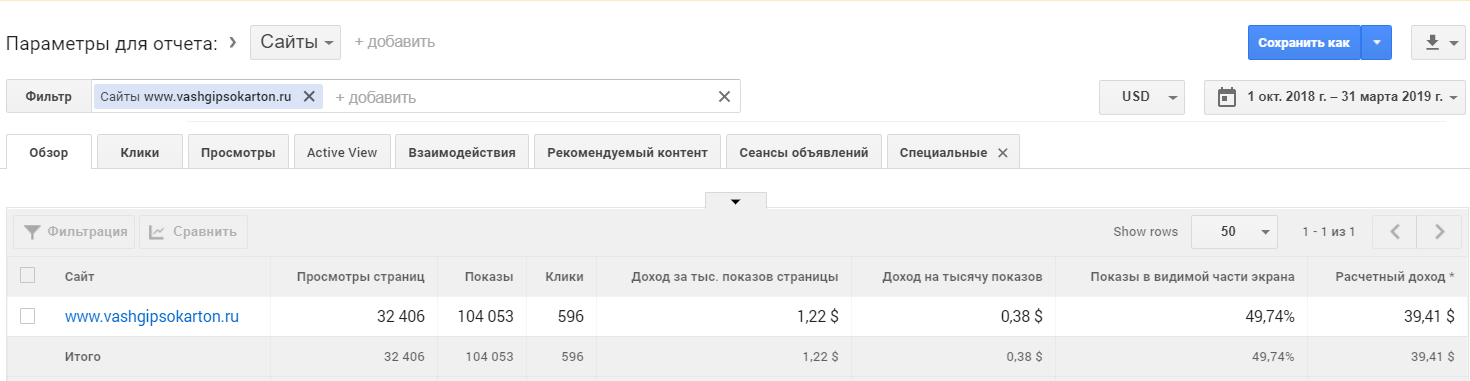This screenshot has width=1470, height=381.
Task: Switch to the Клики tab
Action: point(140,153)
